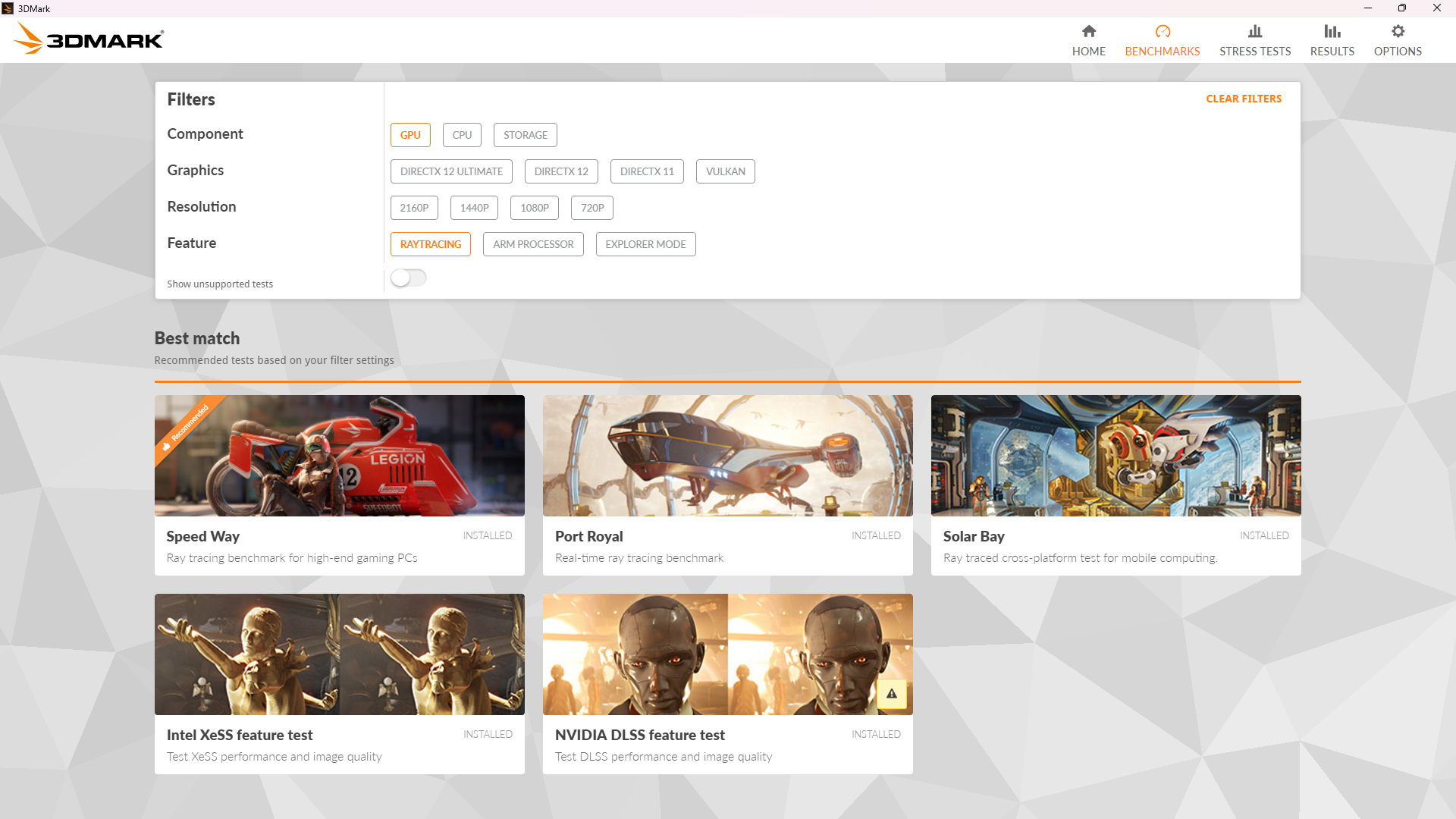The height and width of the screenshot is (819, 1456).
Task: Enable the Show unsupported tests switch
Action: click(408, 278)
